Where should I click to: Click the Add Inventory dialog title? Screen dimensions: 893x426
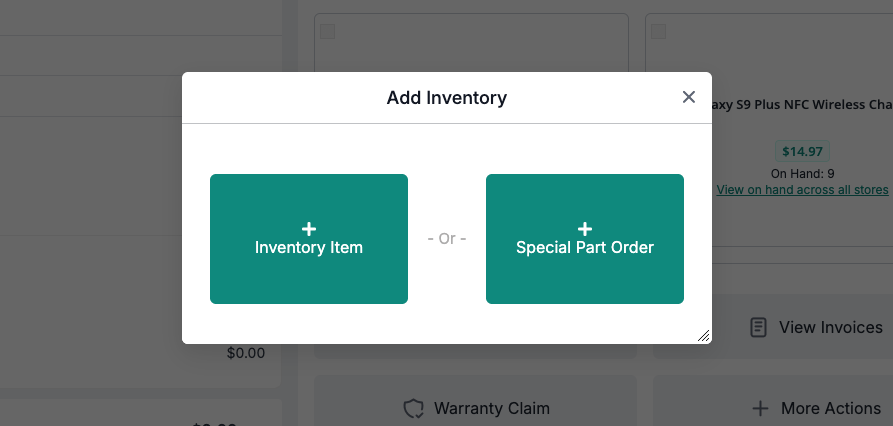[447, 98]
